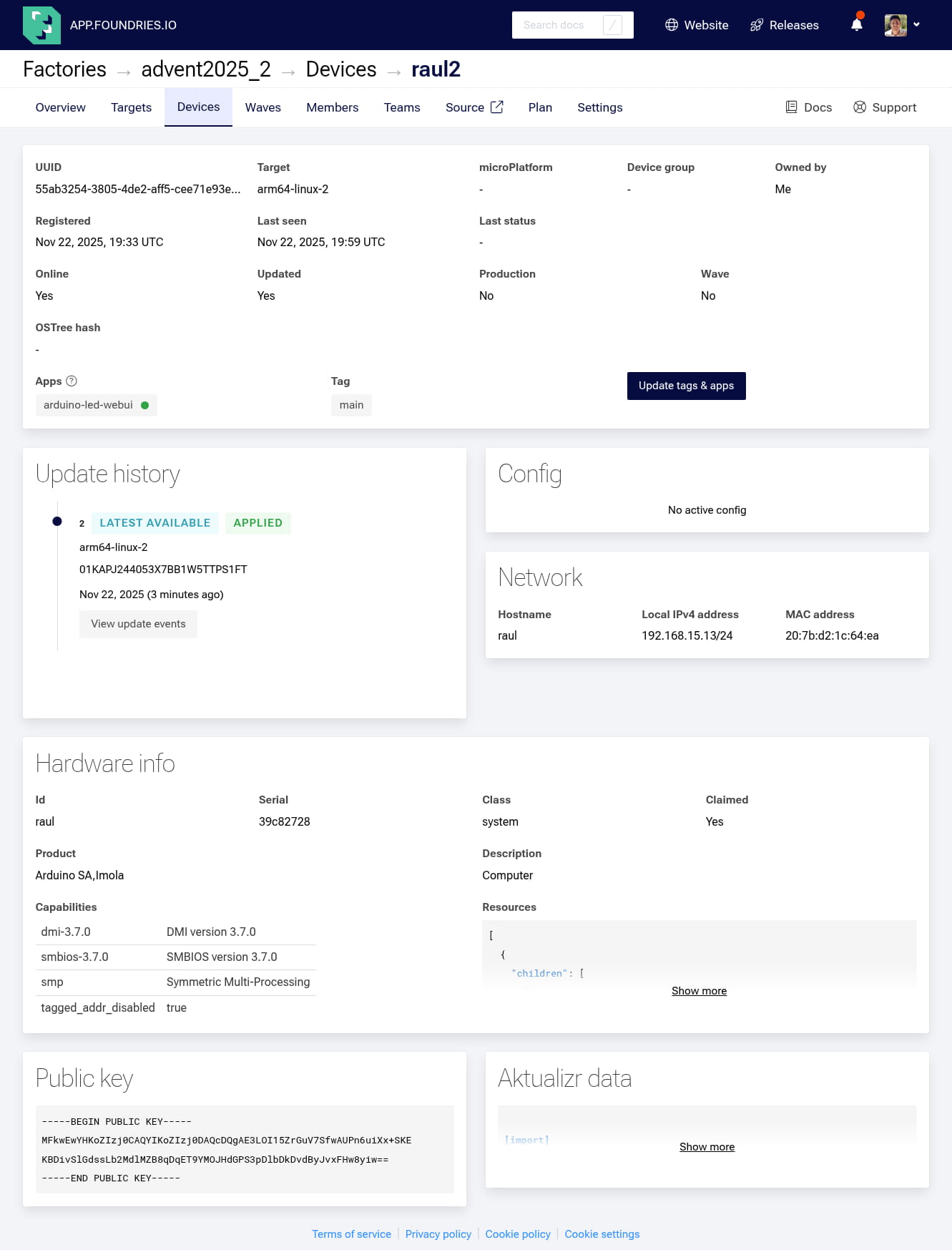Expand Aktualizr data with Show more
952x1250 pixels.
707,1147
